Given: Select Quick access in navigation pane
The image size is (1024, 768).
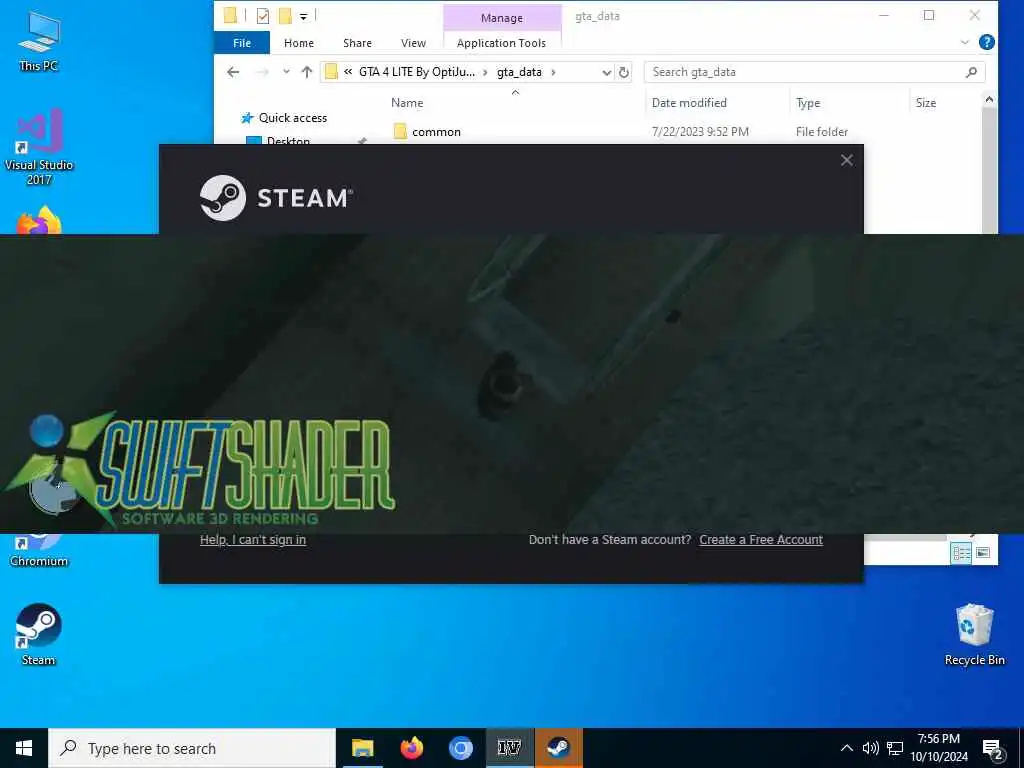Looking at the screenshot, I should click(293, 118).
